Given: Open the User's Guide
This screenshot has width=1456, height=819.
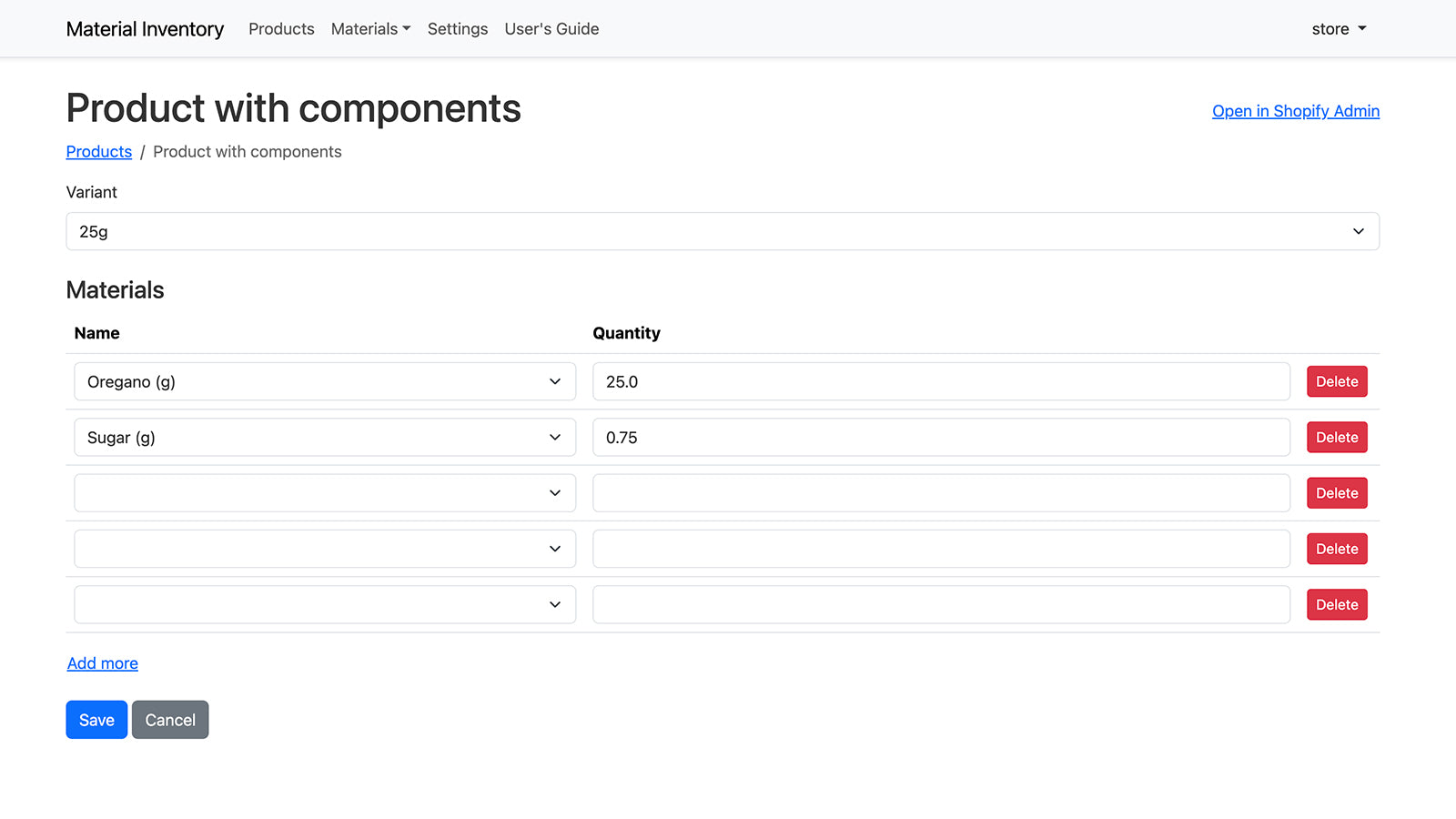Looking at the screenshot, I should point(551,28).
